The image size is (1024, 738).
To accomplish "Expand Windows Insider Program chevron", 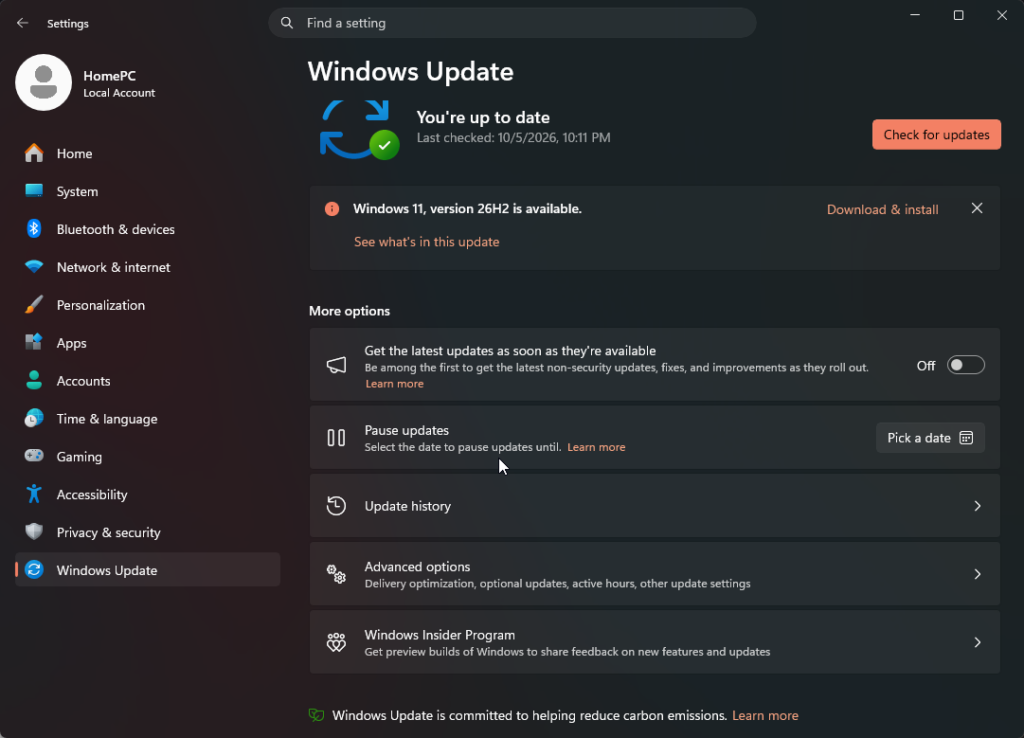I will tap(978, 643).
